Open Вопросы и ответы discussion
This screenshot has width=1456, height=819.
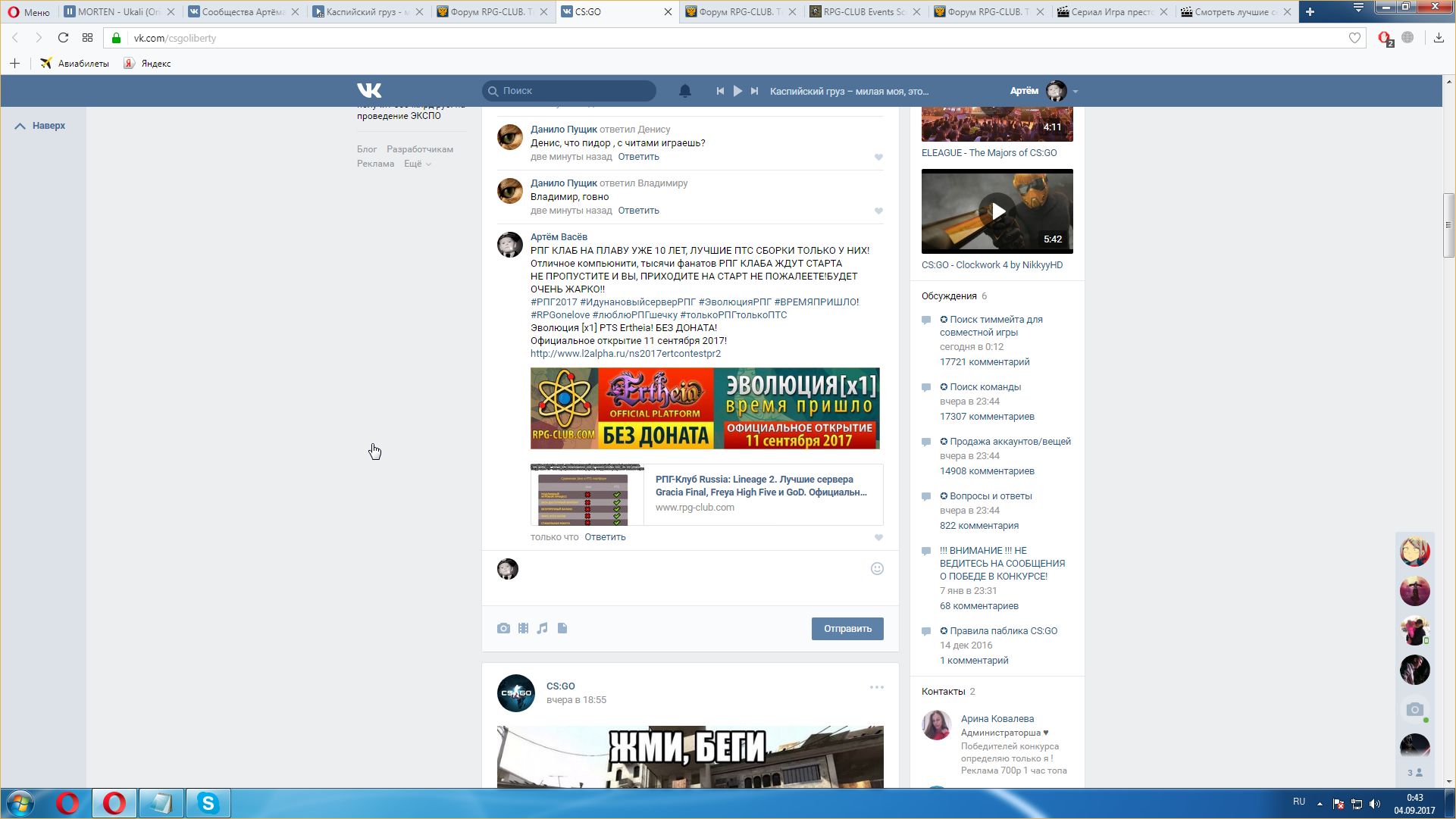[986, 496]
